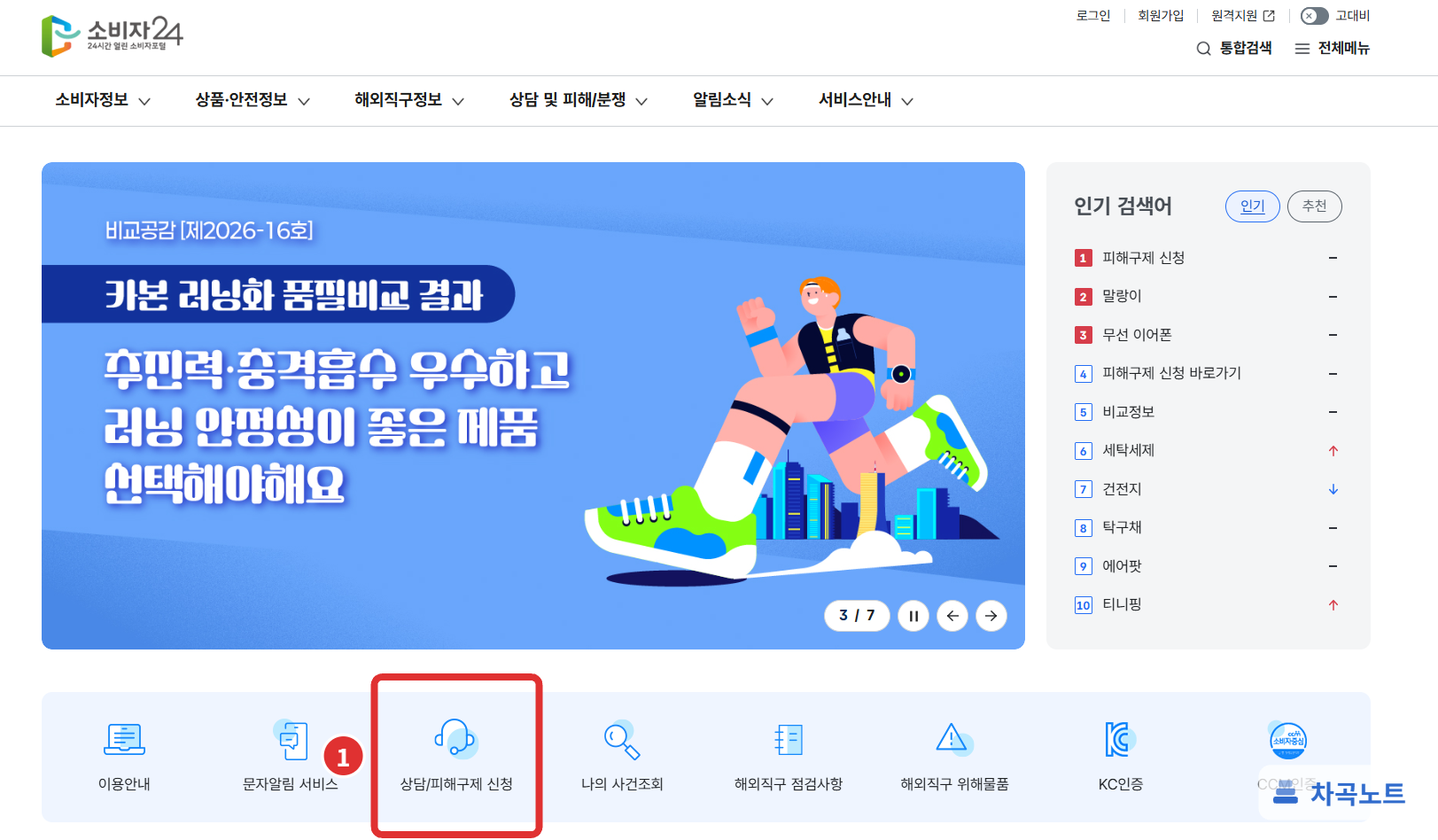Expand the 상품·안전정보 menu
Image resolution: width=1438 pixels, height=840 pixels.
pos(253,100)
